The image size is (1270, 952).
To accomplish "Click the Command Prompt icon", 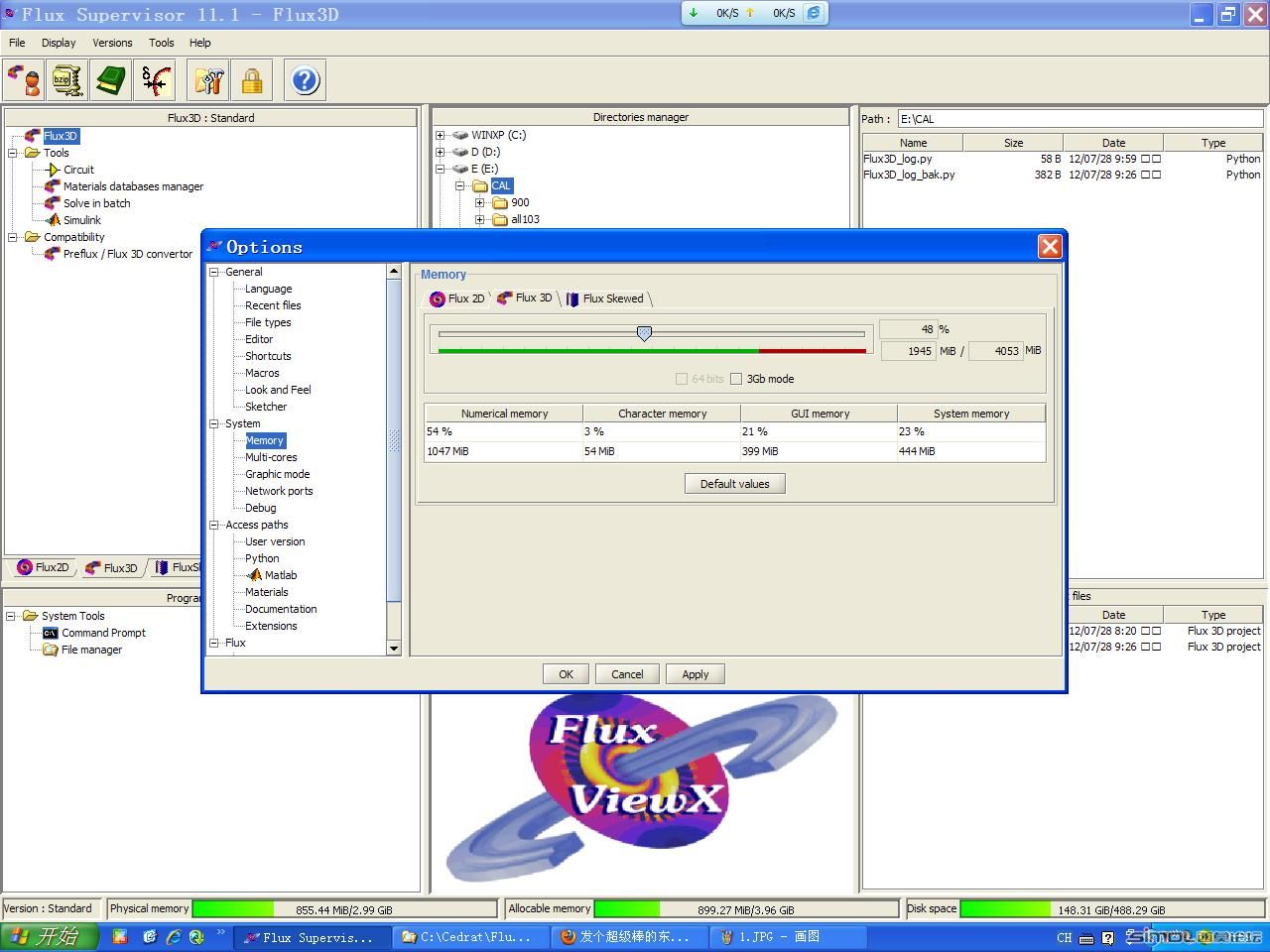I will coord(51,633).
